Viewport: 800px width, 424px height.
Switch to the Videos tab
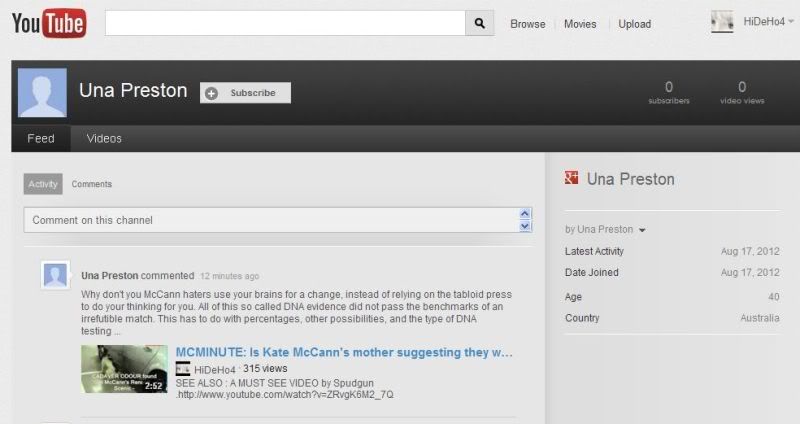tap(104, 138)
